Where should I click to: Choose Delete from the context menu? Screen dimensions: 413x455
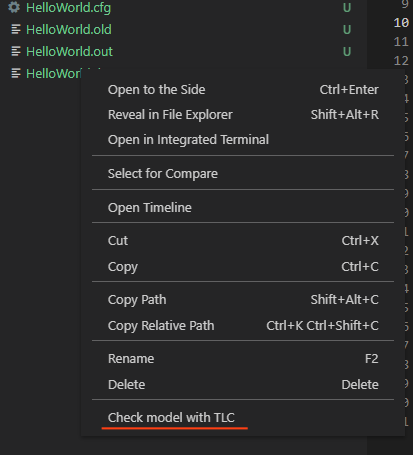tap(243, 385)
